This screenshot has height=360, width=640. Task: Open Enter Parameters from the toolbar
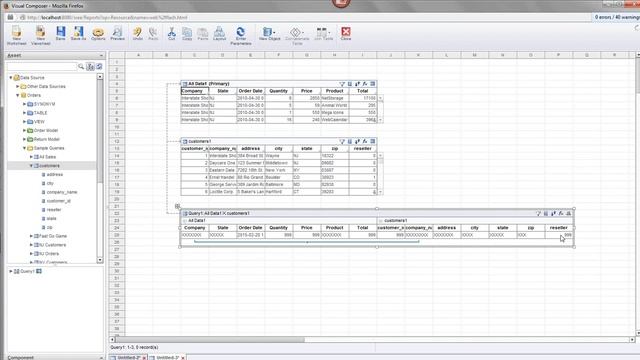coord(241,36)
